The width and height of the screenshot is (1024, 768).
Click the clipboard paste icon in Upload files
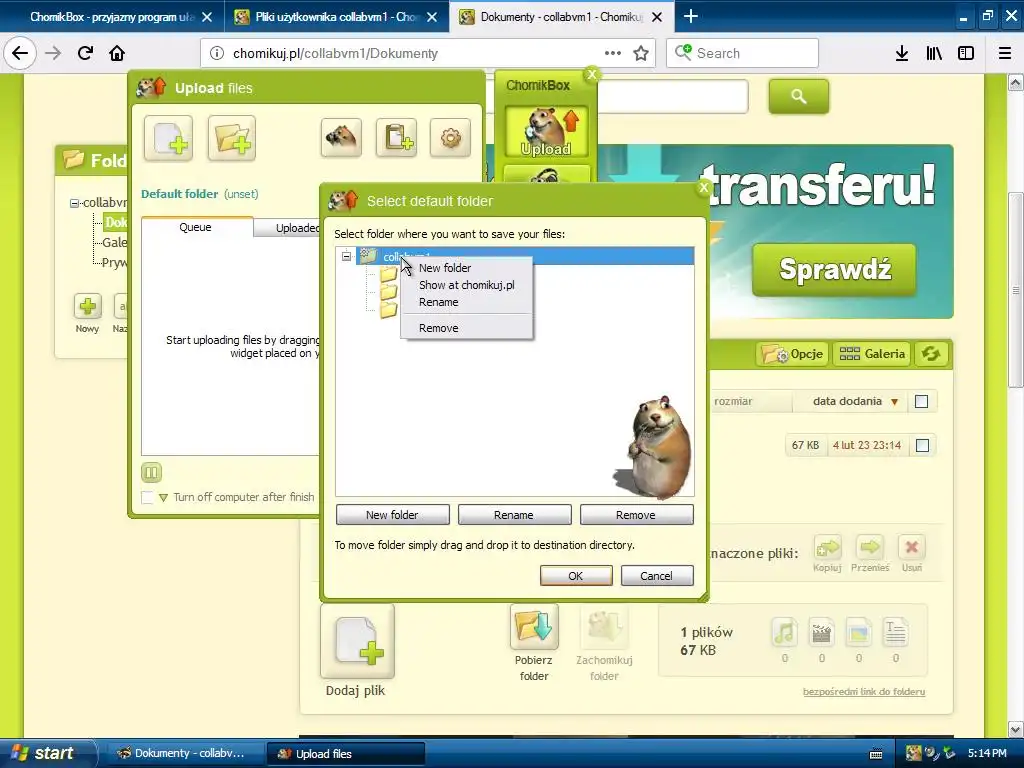pos(396,138)
